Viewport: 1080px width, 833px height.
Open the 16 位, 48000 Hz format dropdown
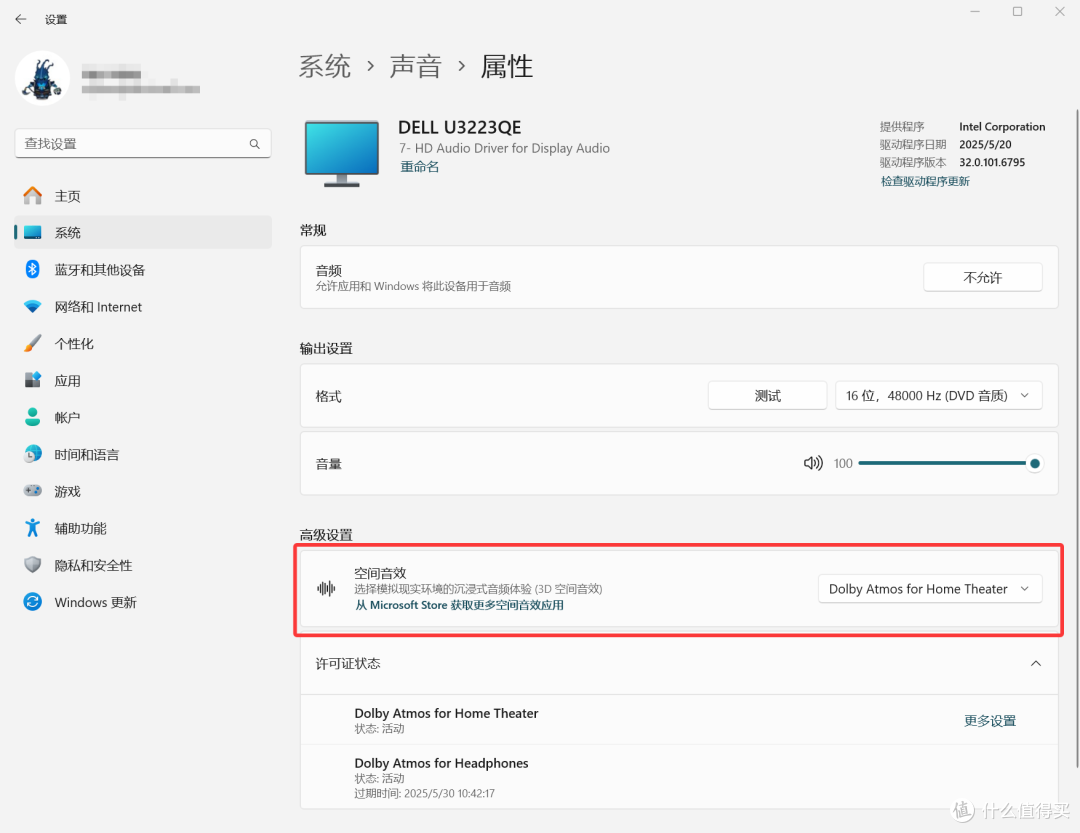[x=938, y=395]
